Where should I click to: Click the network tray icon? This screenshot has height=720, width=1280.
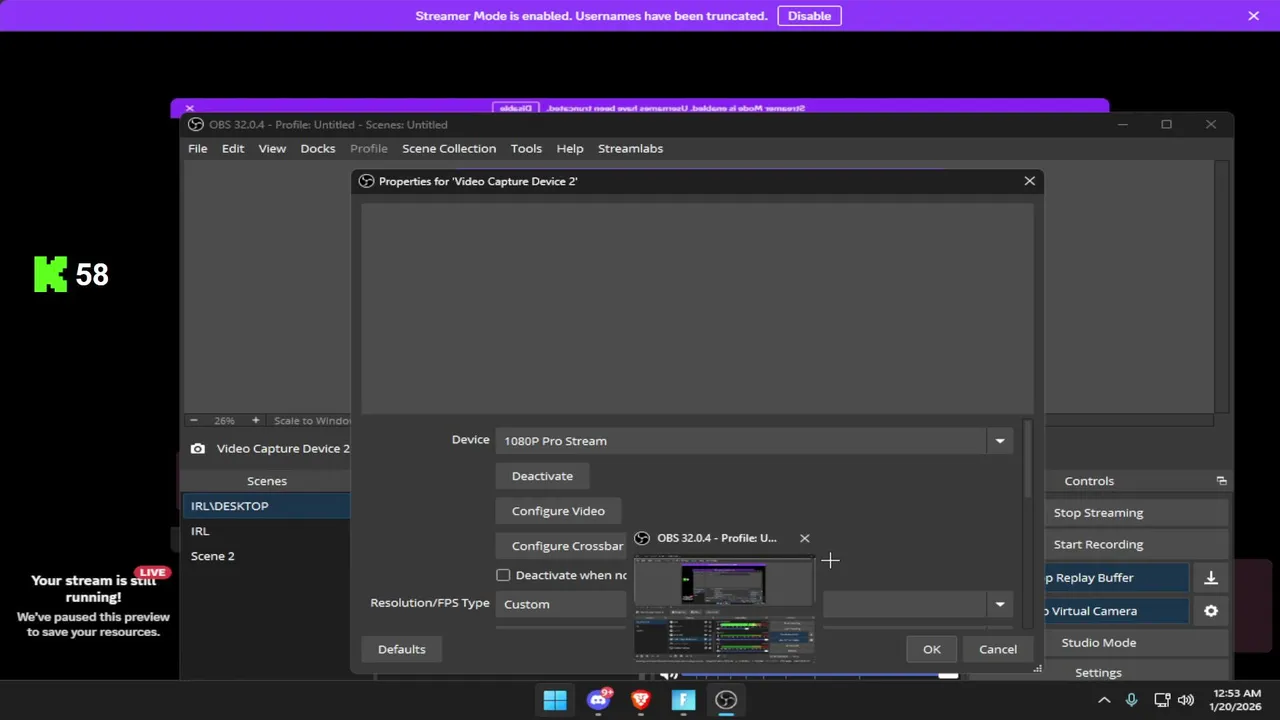pos(1162,700)
